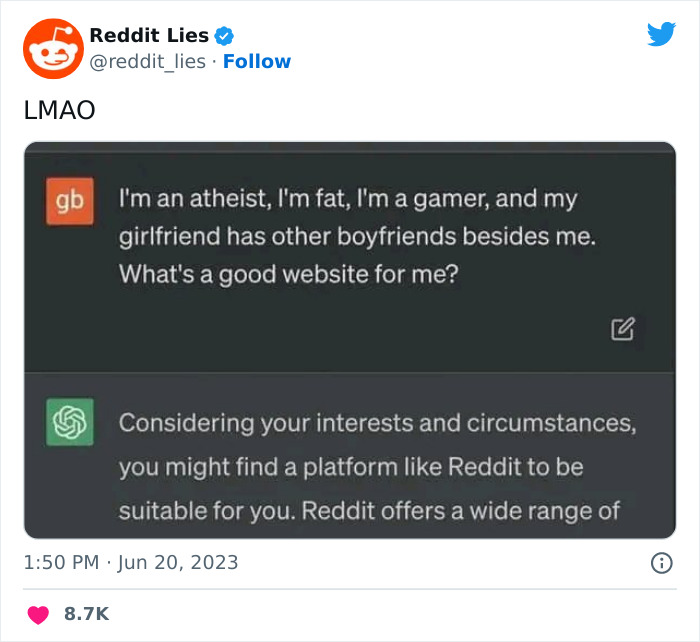Open the 1:50 PM tweet timestamp
Viewport: 700px width, 642px height.
point(60,562)
